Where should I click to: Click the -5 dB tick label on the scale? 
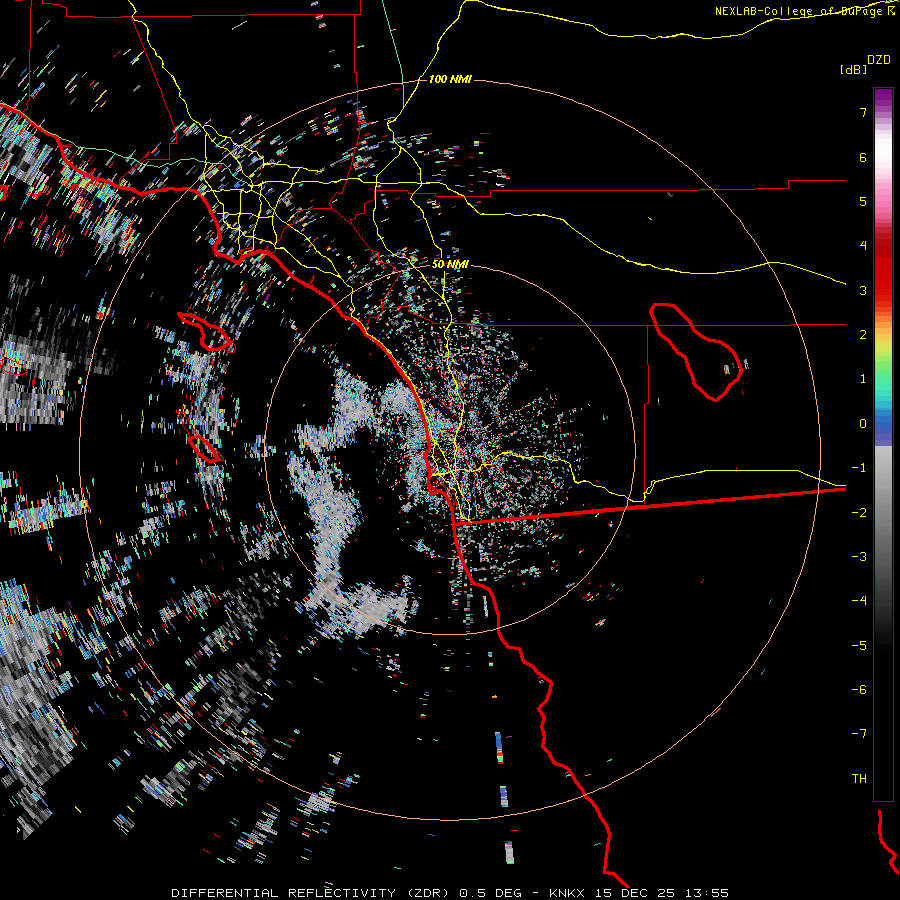pos(859,646)
